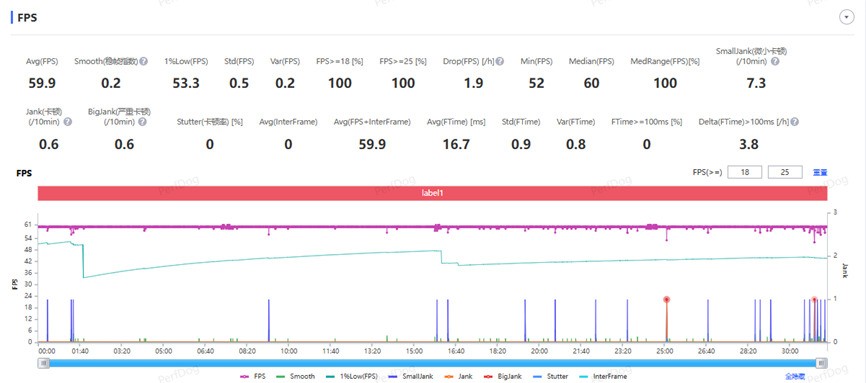Click the BigJank marker near the chart end
The width and height of the screenshot is (866, 383).
point(814,300)
